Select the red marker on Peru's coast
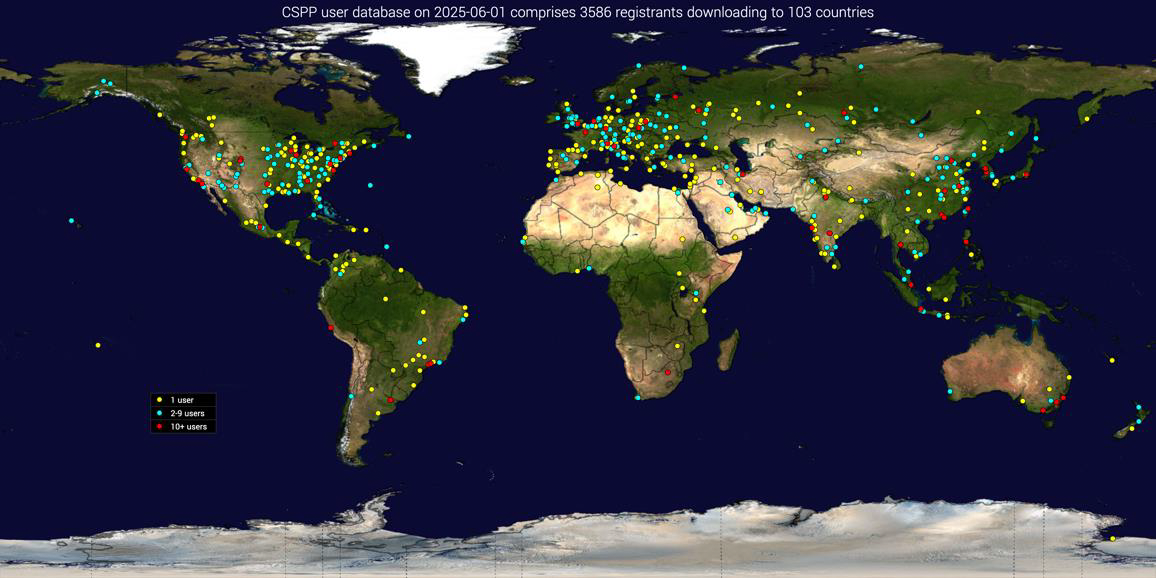 (x=331, y=328)
